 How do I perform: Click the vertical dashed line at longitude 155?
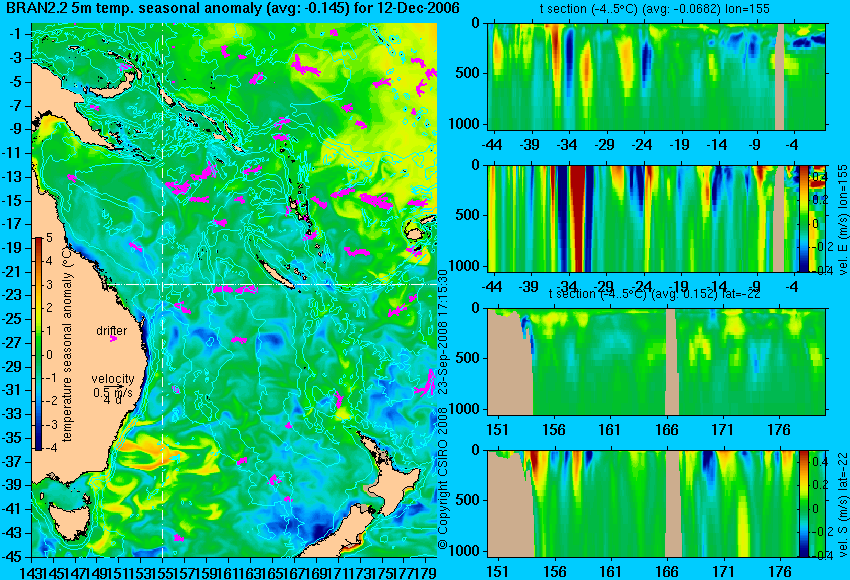coord(162,290)
